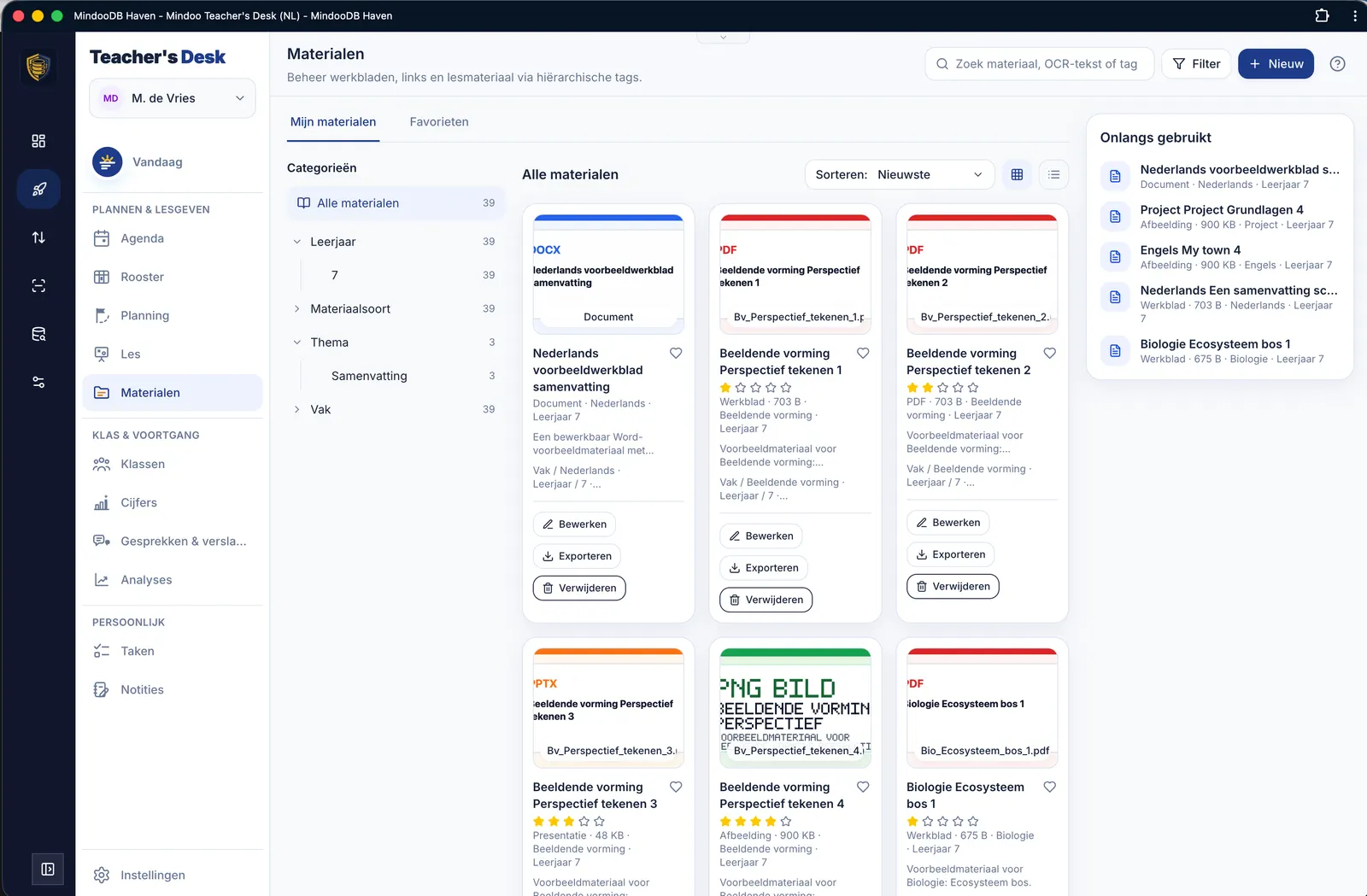Switch to list view layout
The height and width of the screenshot is (896, 1367).
click(x=1054, y=174)
